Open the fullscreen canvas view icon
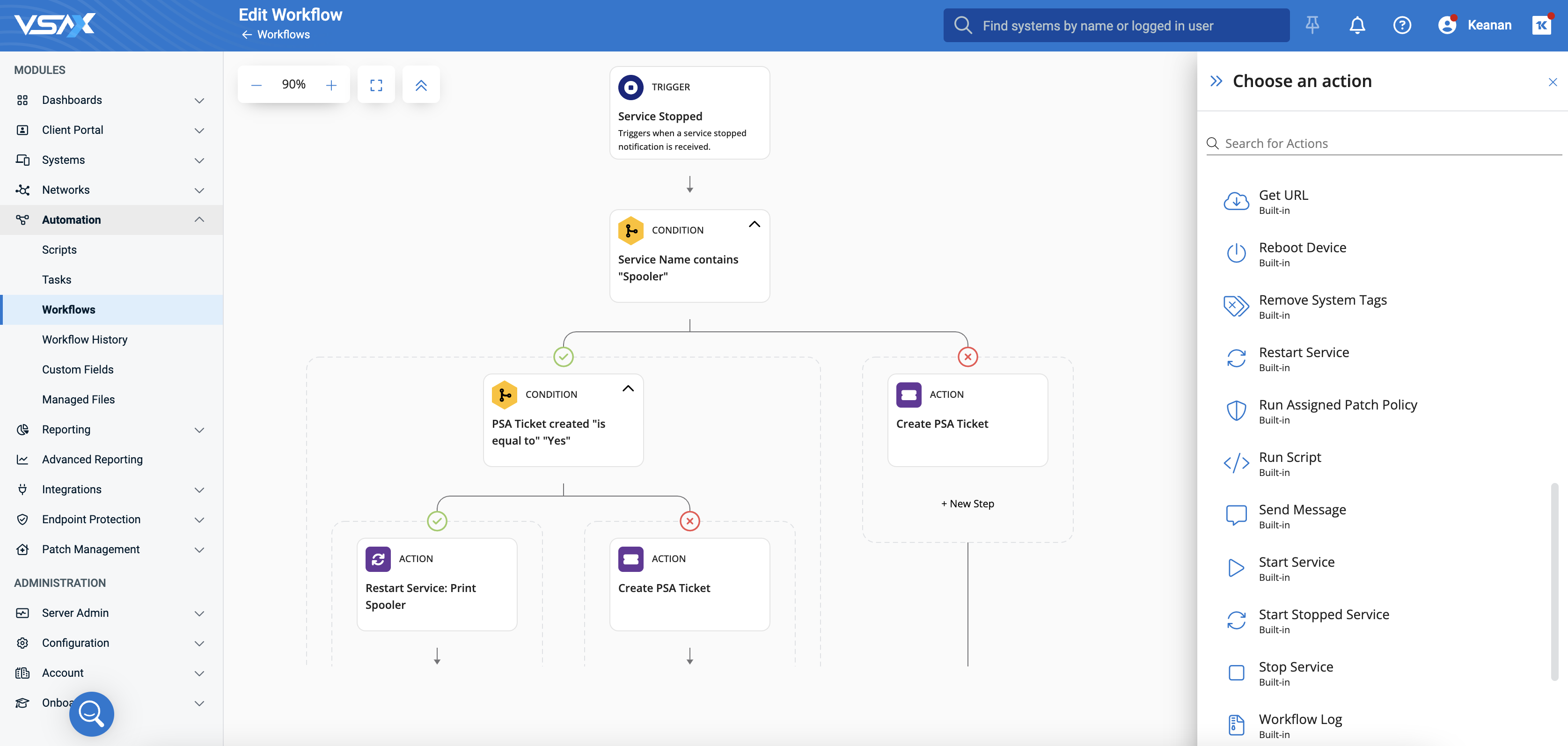Screen dimensions: 1568x746 tap(376, 85)
